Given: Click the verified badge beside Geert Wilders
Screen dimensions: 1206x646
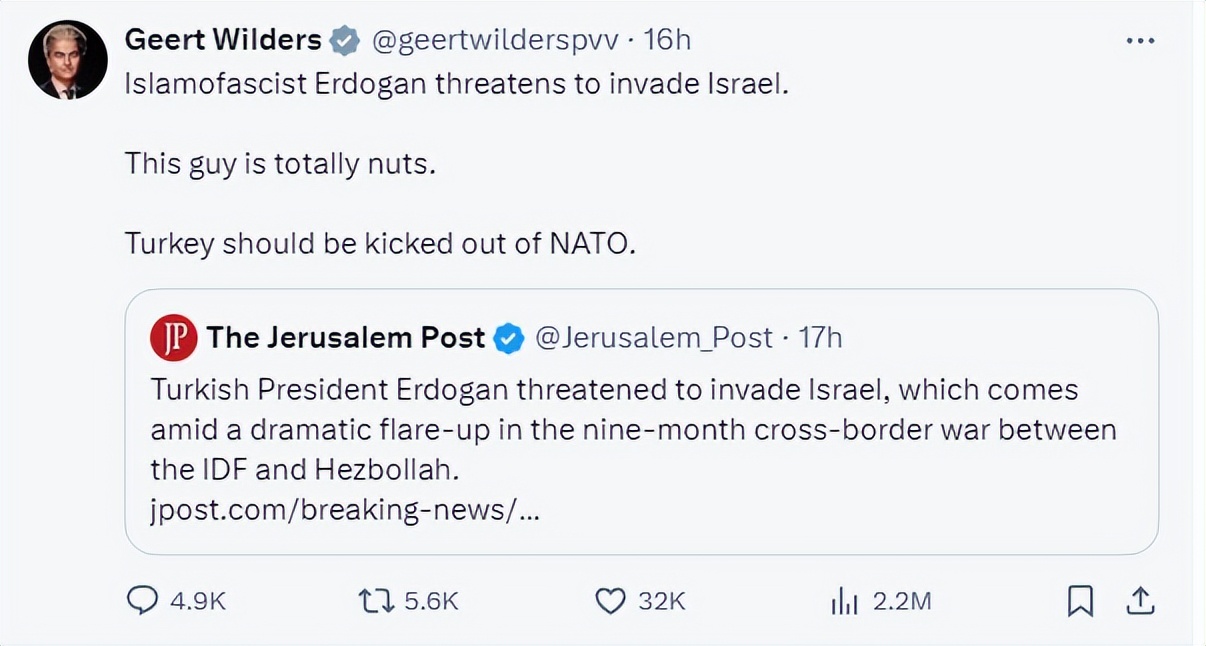Looking at the screenshot, I should point(346,41).
